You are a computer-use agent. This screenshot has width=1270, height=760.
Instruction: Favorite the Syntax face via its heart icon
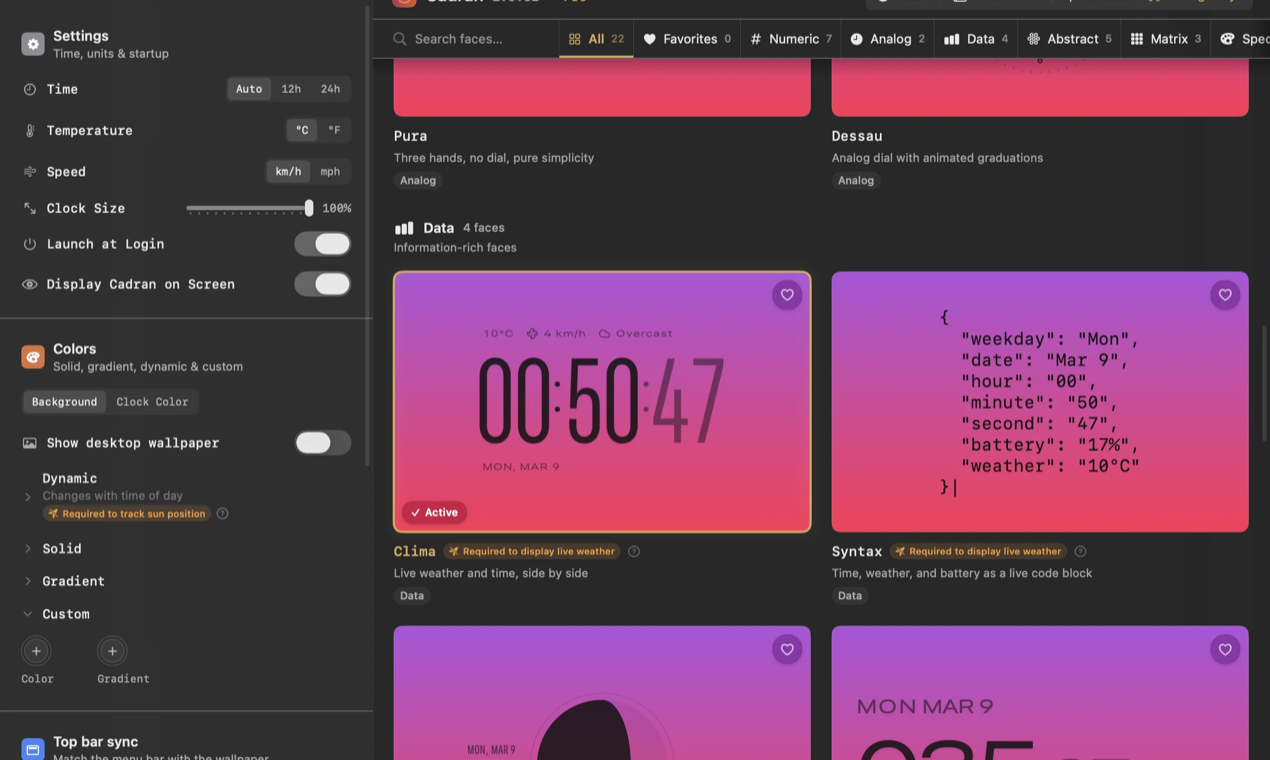pos(1225,295)
